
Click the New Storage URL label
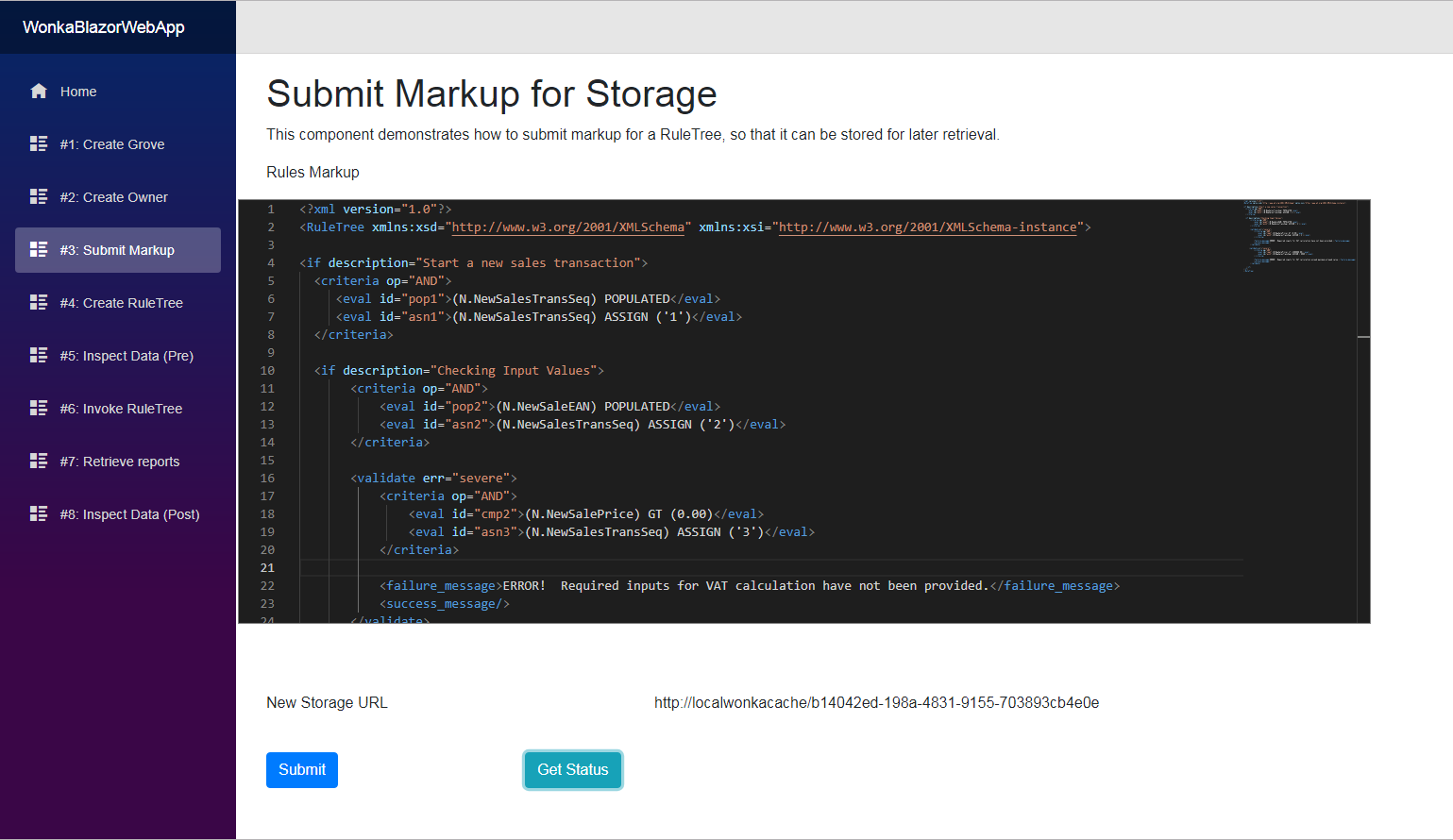tap(327, 703)
